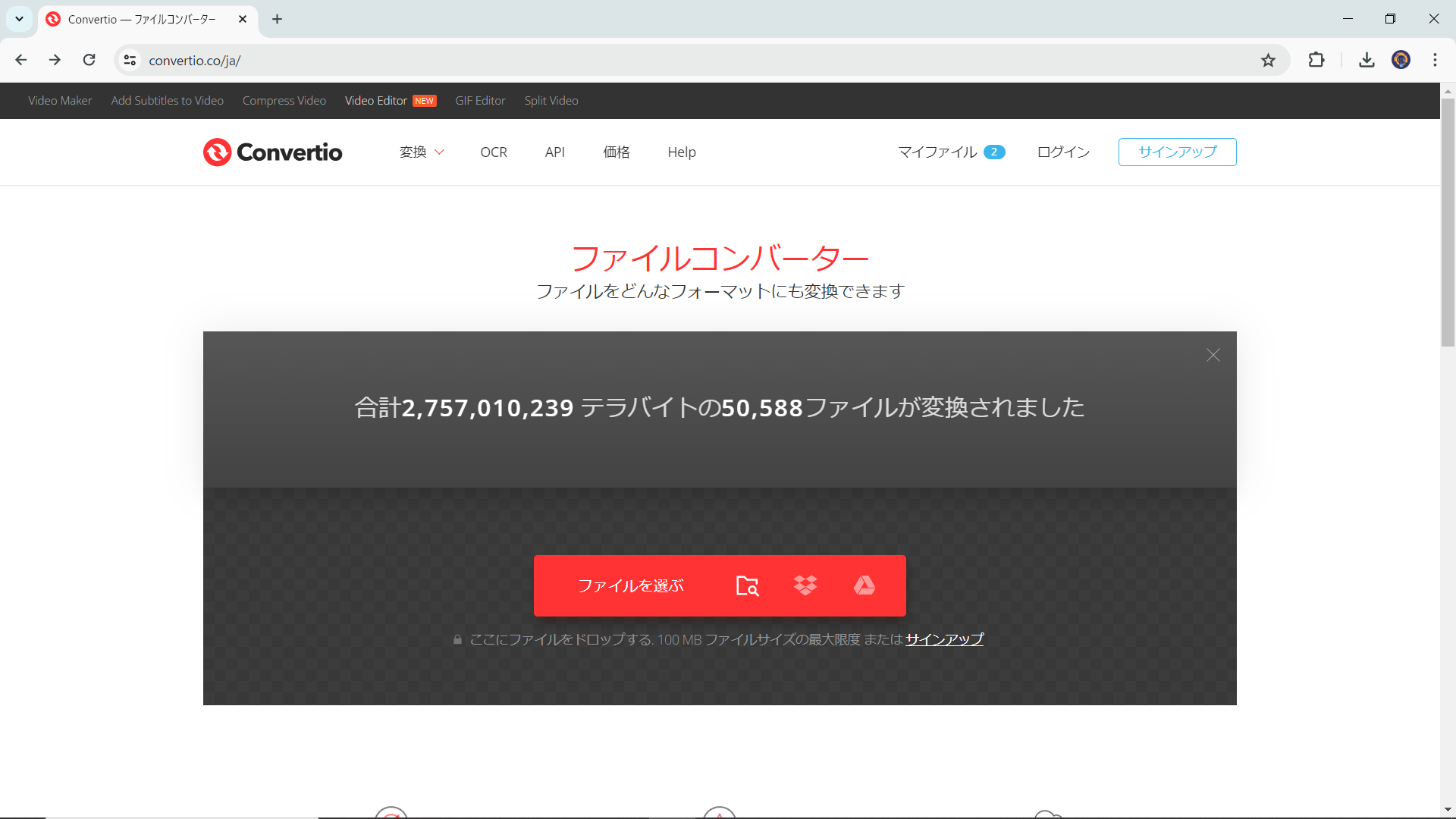Viewport: 1456px width, 819px height.
Task: Open GIF Editor link
Action: (480, 101)
